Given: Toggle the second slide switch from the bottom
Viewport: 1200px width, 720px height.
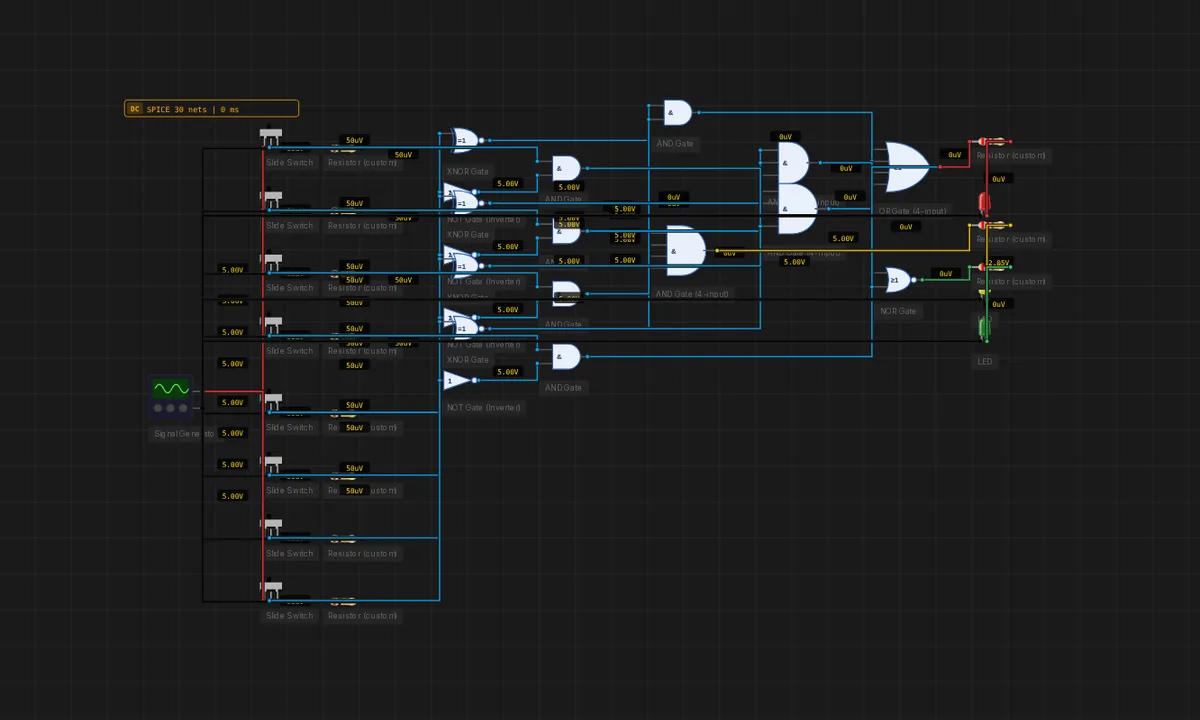Looking at the screenshot, I should point(271,527).
